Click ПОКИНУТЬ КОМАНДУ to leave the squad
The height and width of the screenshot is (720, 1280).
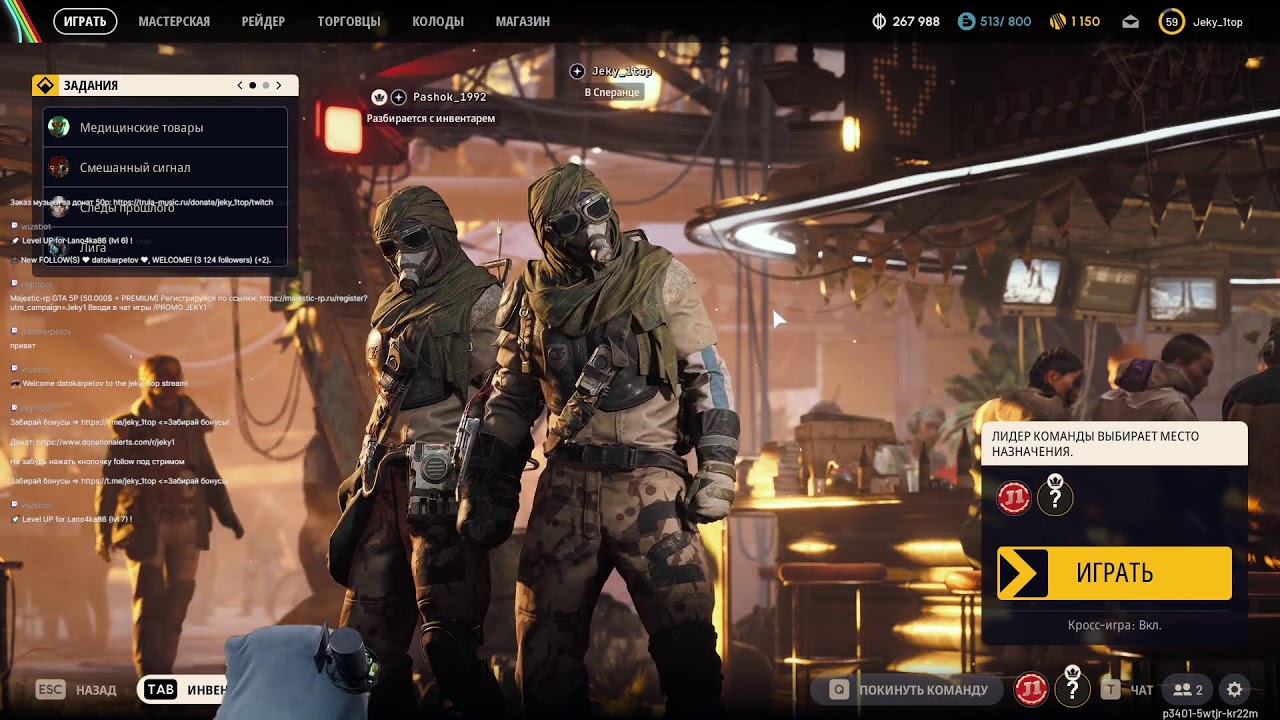[908, 690]
